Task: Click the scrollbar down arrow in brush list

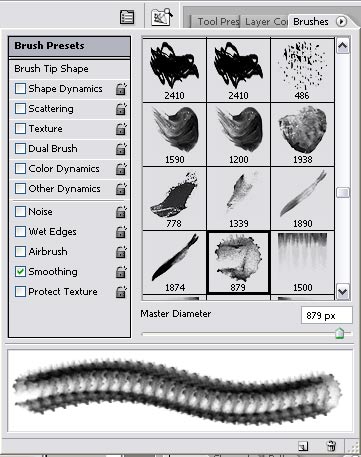Action: [x=343, y=292]
